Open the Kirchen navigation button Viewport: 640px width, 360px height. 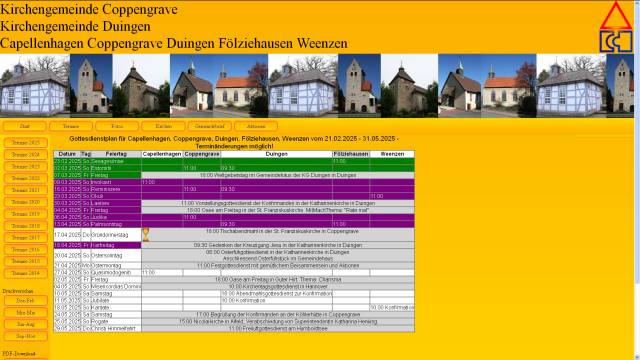click(x=163, y=126)
